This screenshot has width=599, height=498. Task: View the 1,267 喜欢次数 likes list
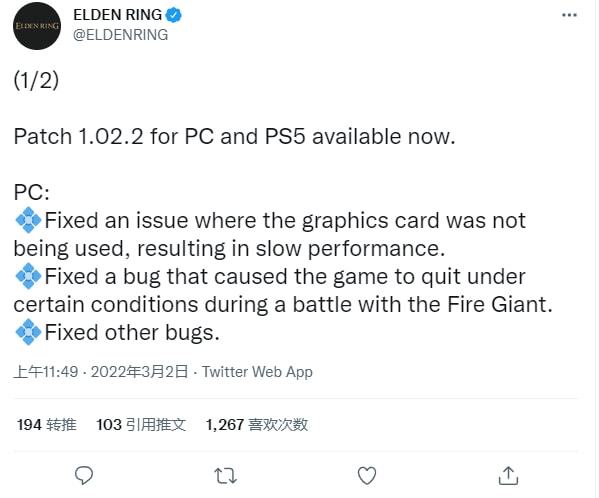(257, 425)
